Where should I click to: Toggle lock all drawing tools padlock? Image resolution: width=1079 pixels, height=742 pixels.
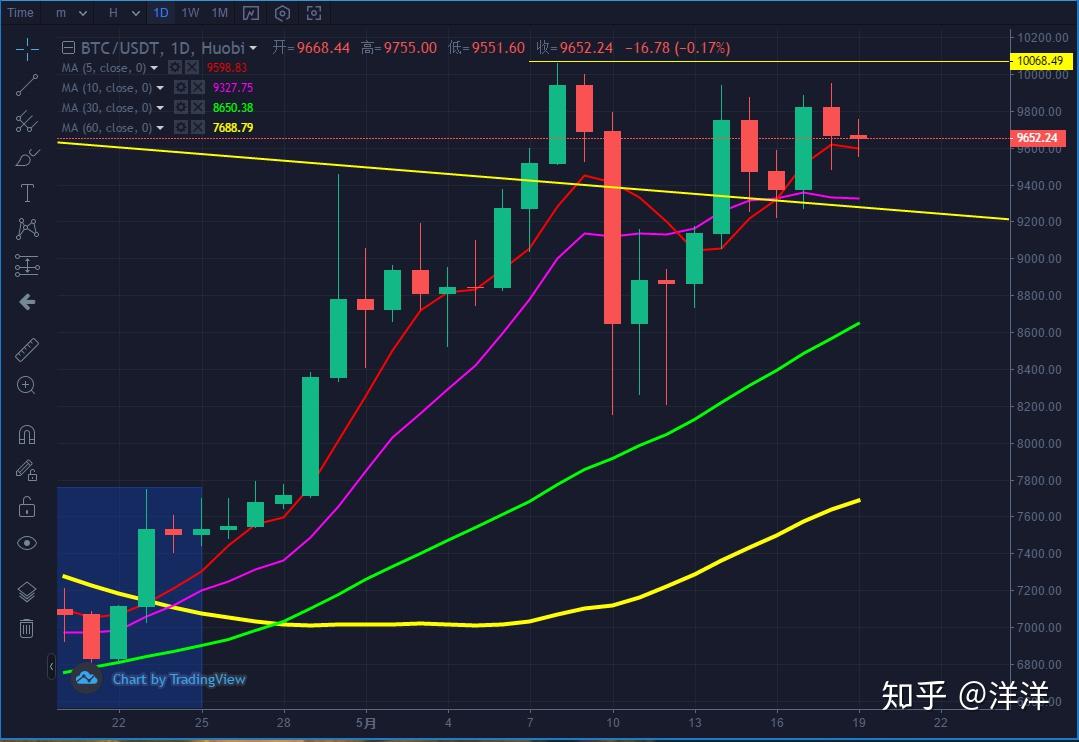(27, 507)
